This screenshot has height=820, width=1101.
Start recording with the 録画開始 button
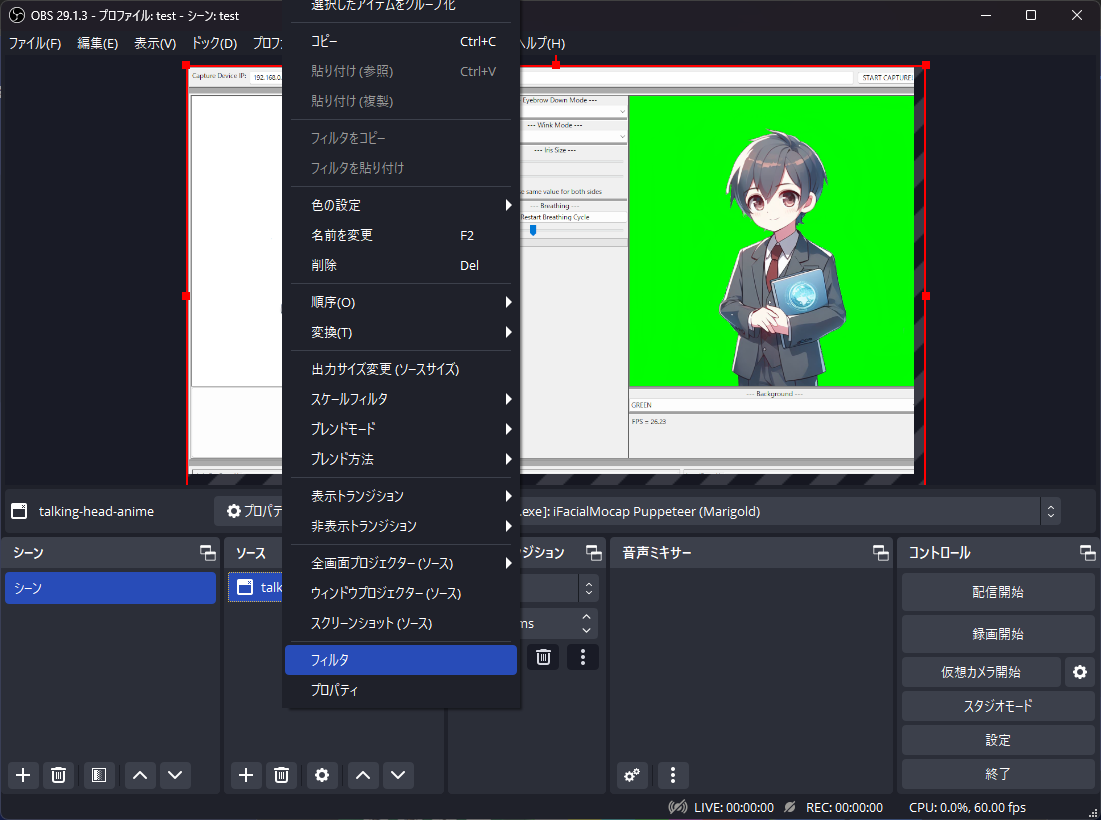[x=997, y=632]
